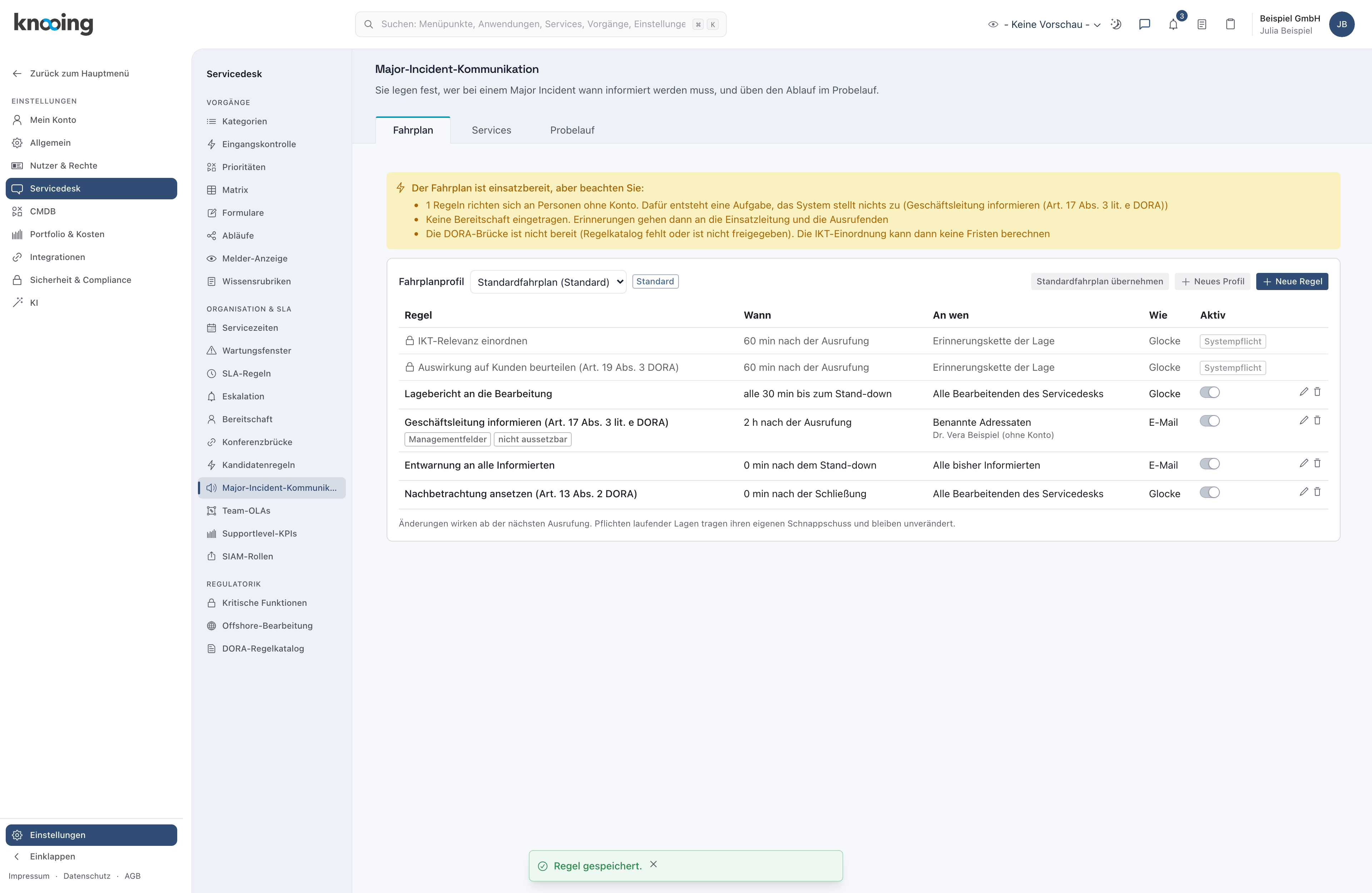Switch to the Probelauf tab
The image size is (1372, 893).
pyautogui.click(x=572, y=130)
